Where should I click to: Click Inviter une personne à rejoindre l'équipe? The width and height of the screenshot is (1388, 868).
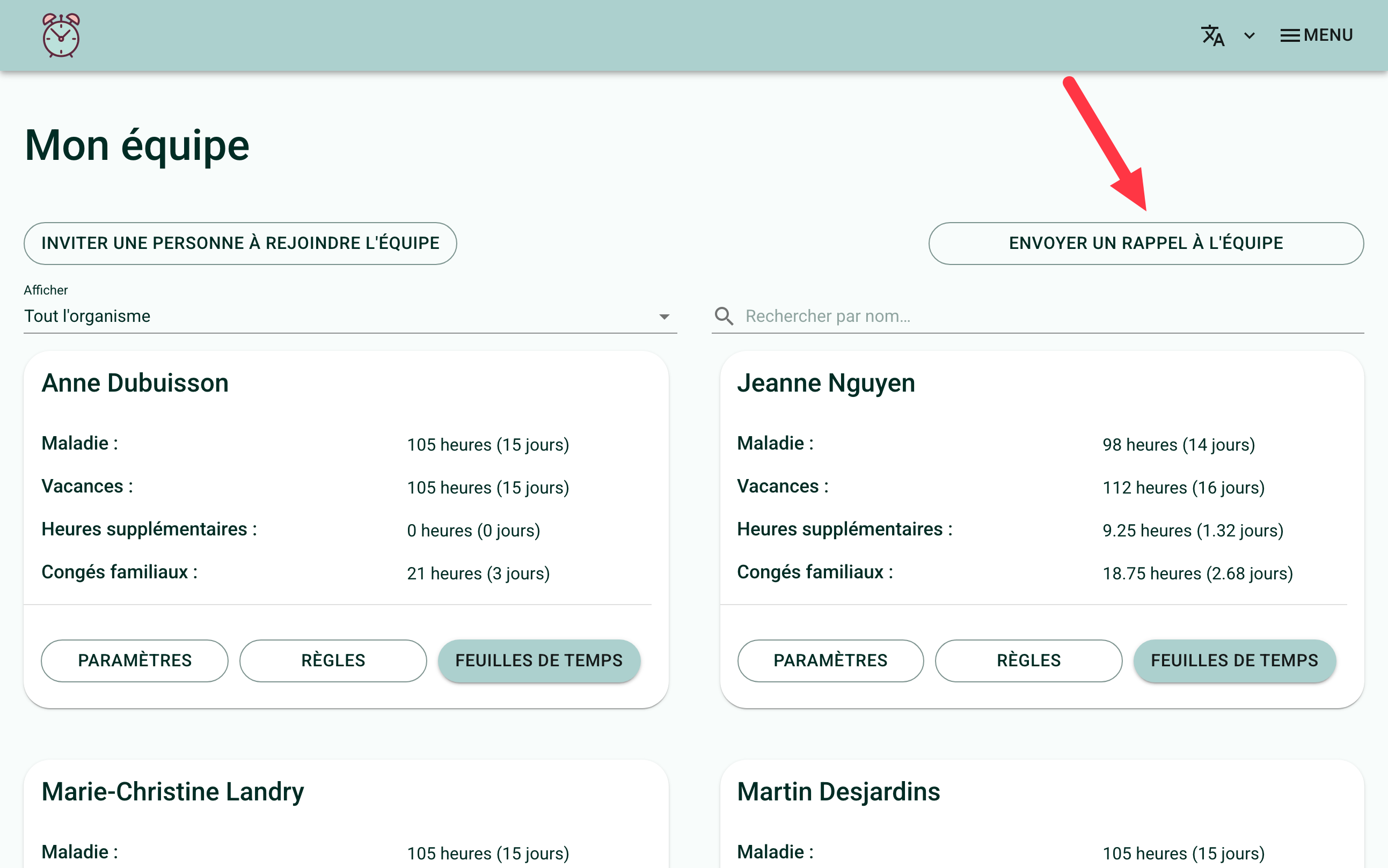point(240,244)
